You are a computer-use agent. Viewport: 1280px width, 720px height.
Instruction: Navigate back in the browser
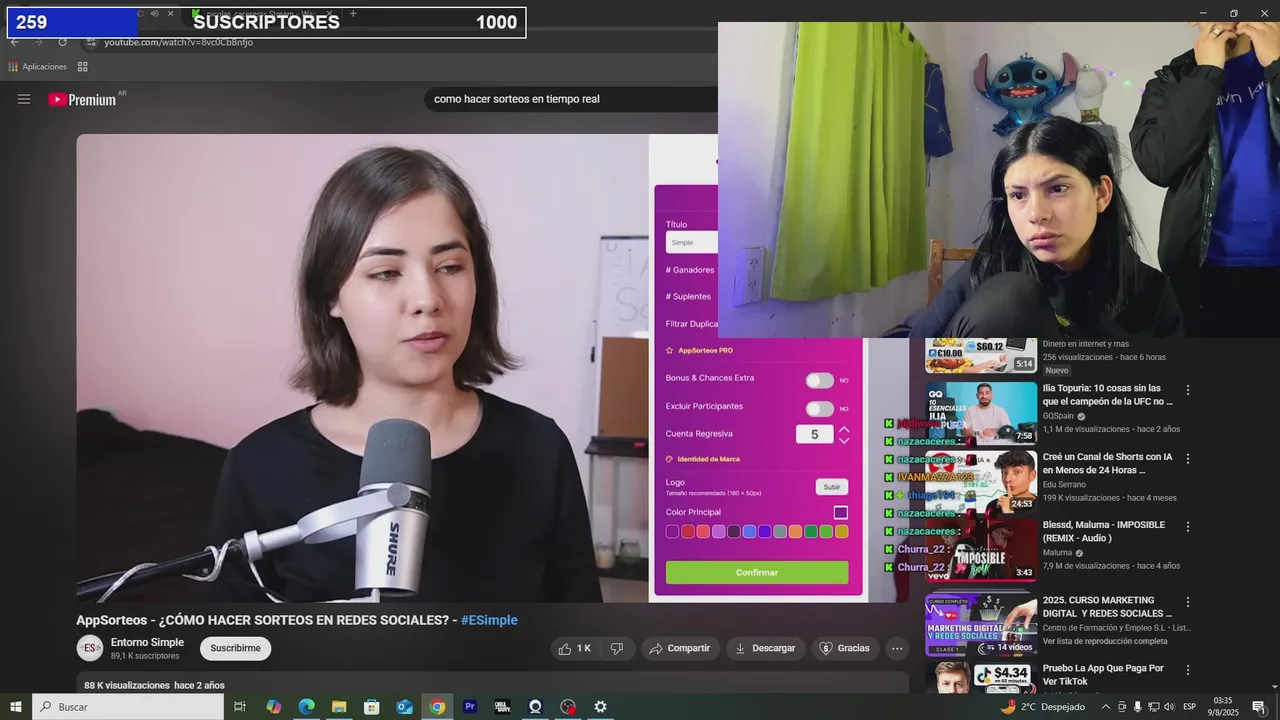(x=14, y=42)
